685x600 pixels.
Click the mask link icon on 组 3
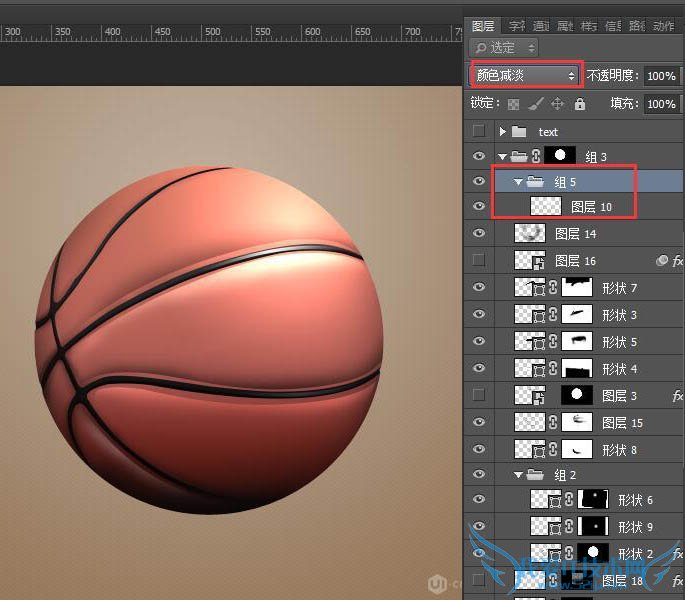tap(537, 156)
